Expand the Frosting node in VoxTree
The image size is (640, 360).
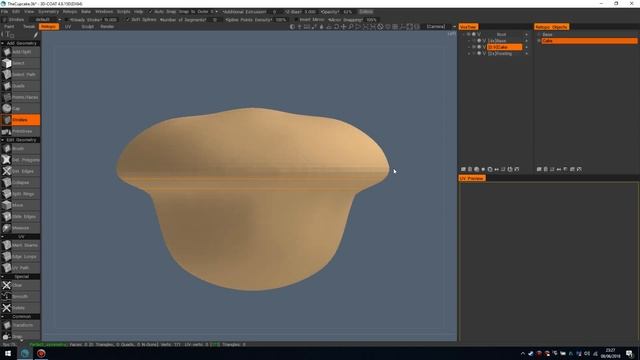click(x=469, y=53)
